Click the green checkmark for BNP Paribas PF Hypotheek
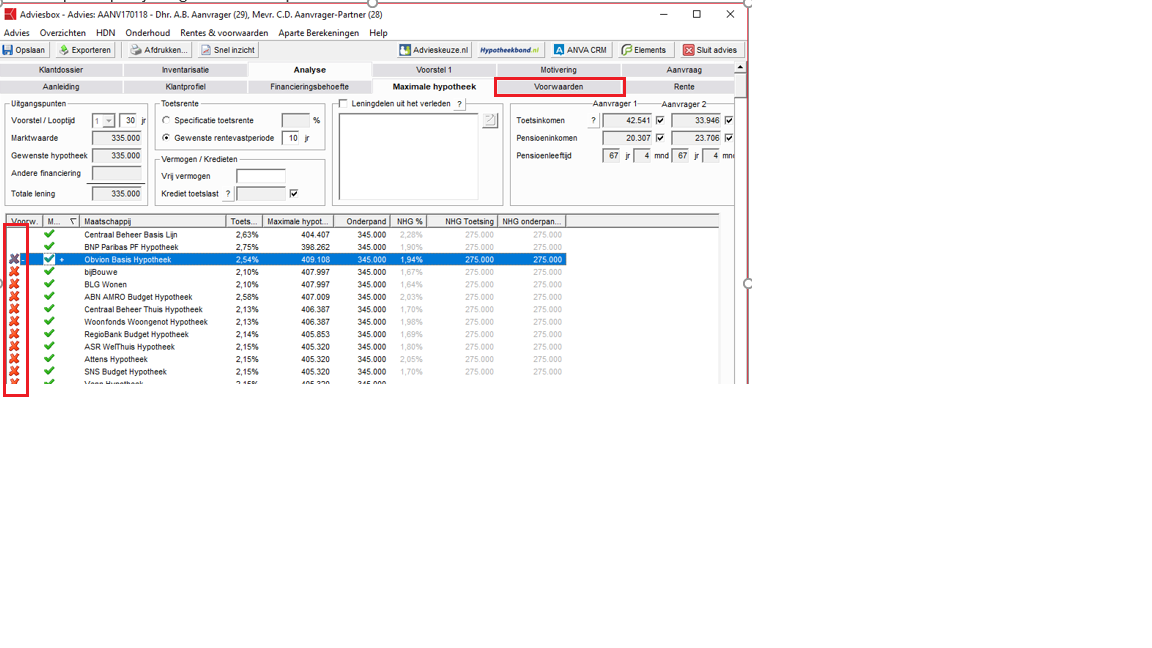Image resolution: width=1152 pixels, height=648 pixels. click(x=49, y=247)
